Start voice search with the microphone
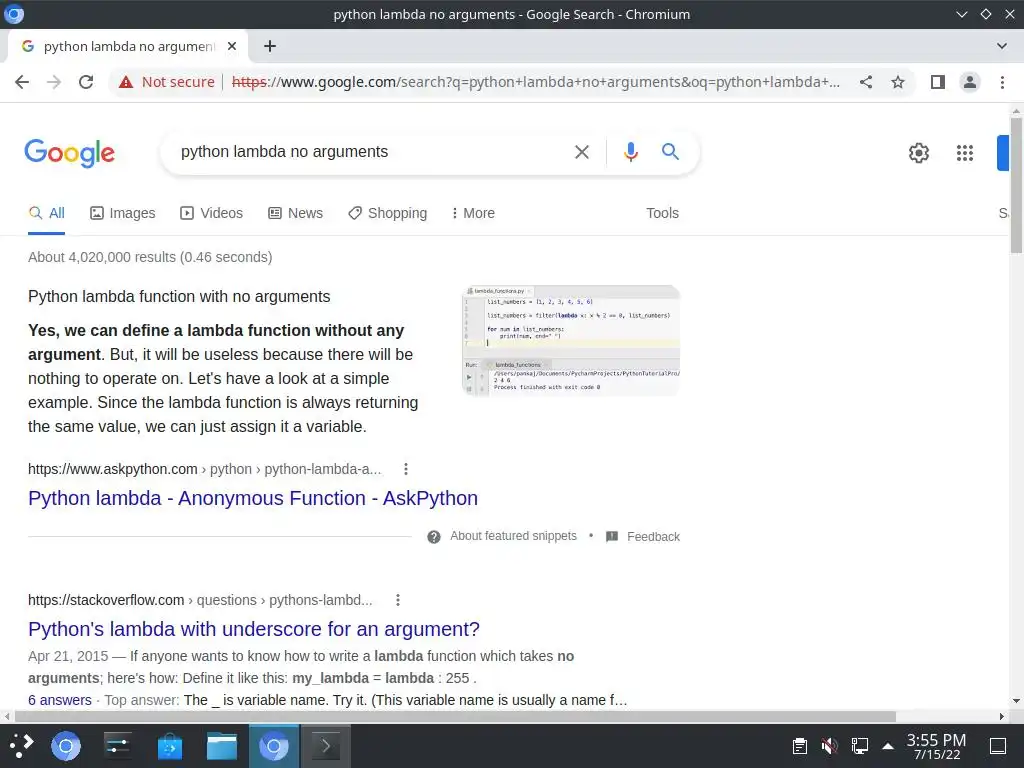The width and height of the screenshot is (1024, 768). pos(630,152)
